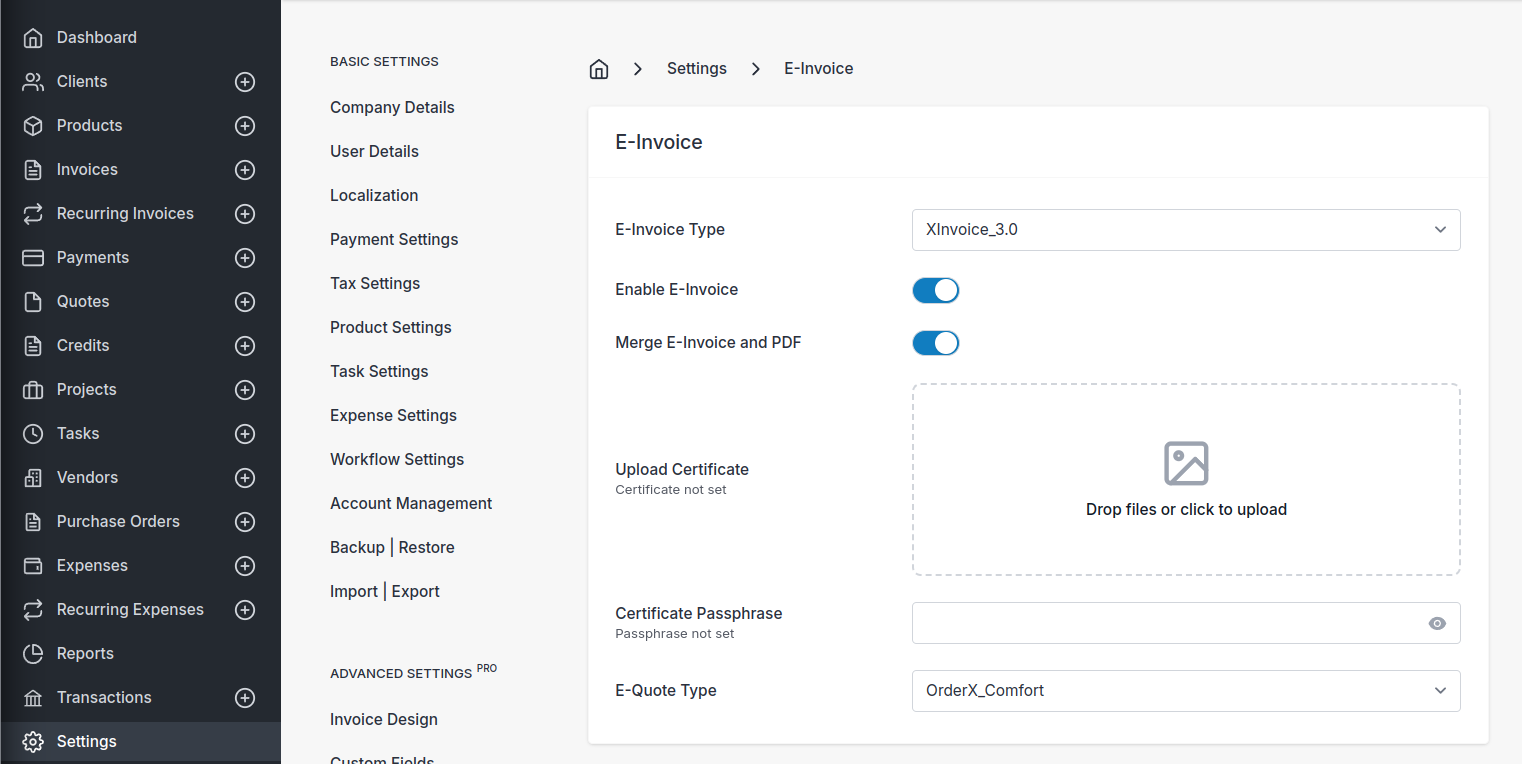Click the Invoices document icon
The height and width of the screenshot is (764, 1522).
[33, 170]
